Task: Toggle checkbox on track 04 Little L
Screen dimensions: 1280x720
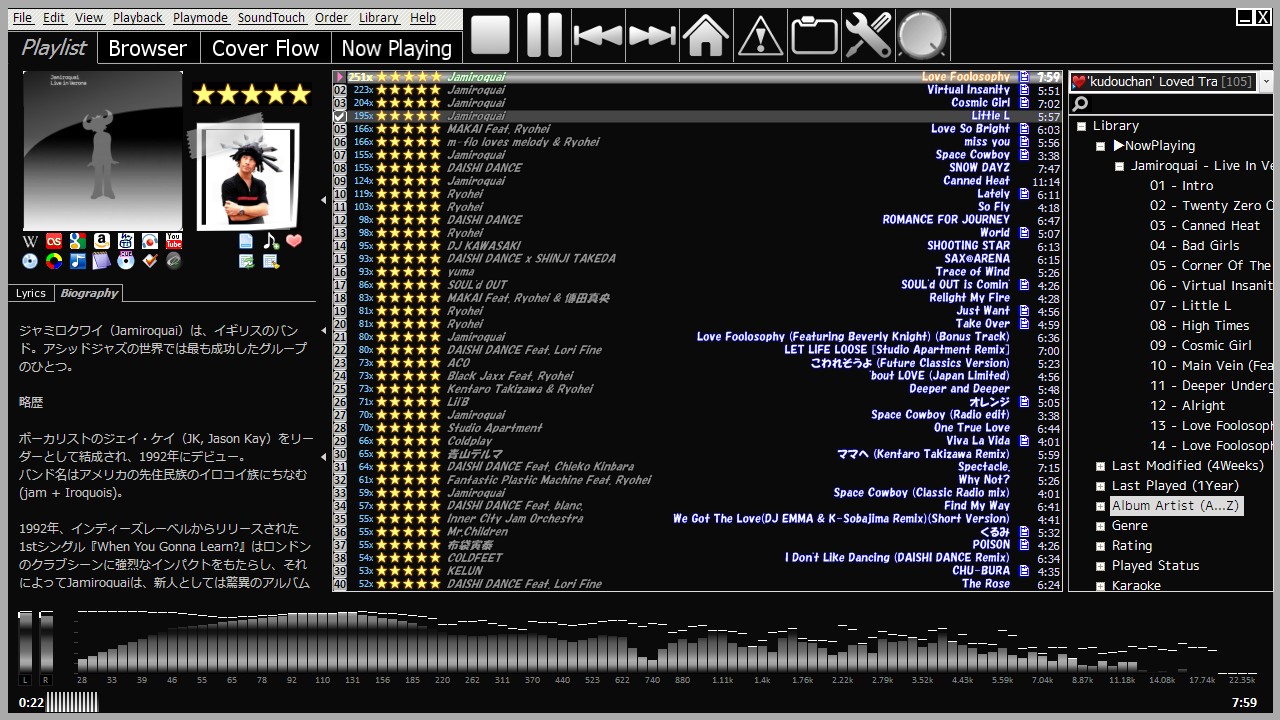Action: pyautogui.click(x=340, y=116)
